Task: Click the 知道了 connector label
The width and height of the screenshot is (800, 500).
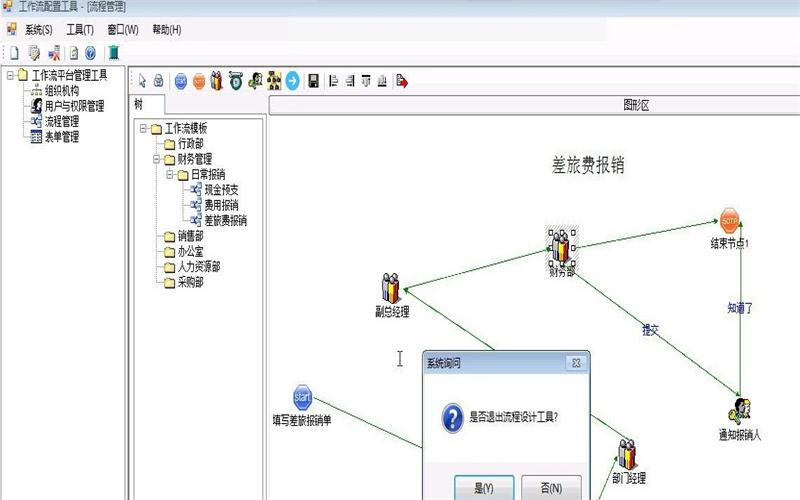Action: click(740, 308)
